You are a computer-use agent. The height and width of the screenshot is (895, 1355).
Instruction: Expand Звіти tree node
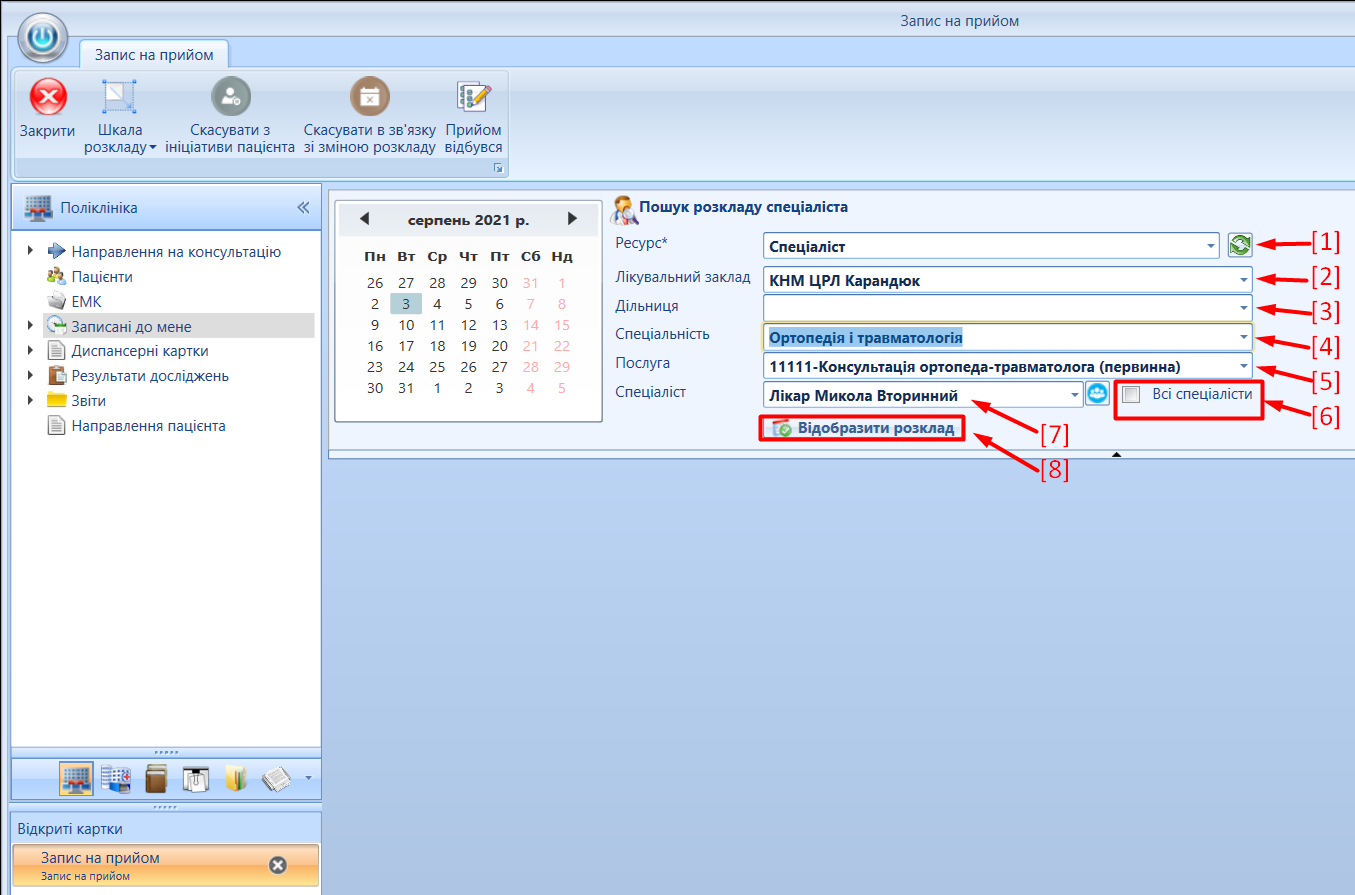pyautogui.click(x=30, y=401)
